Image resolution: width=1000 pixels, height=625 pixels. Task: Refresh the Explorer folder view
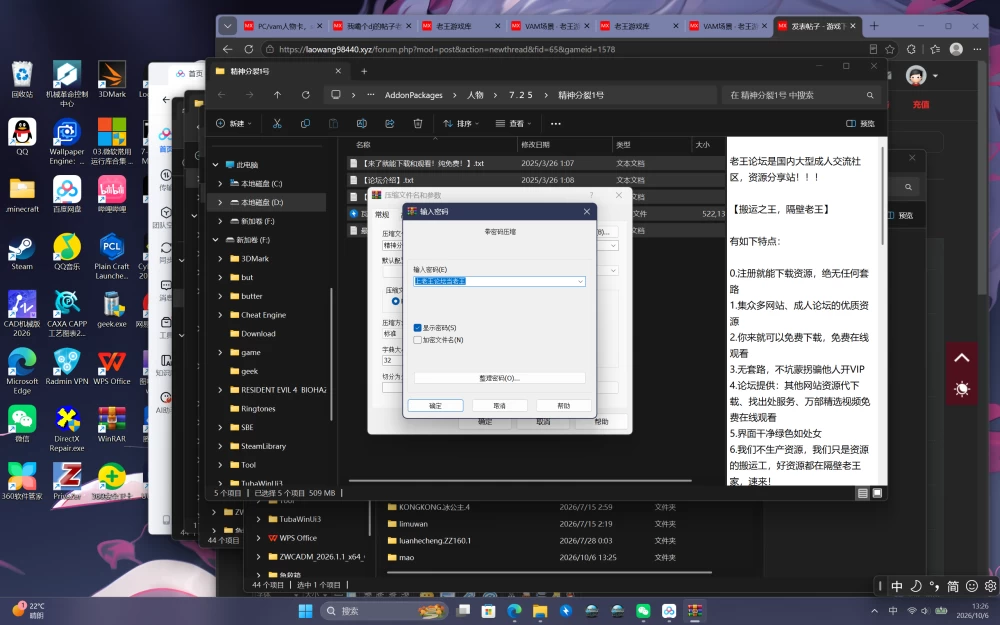coord(305,95)
